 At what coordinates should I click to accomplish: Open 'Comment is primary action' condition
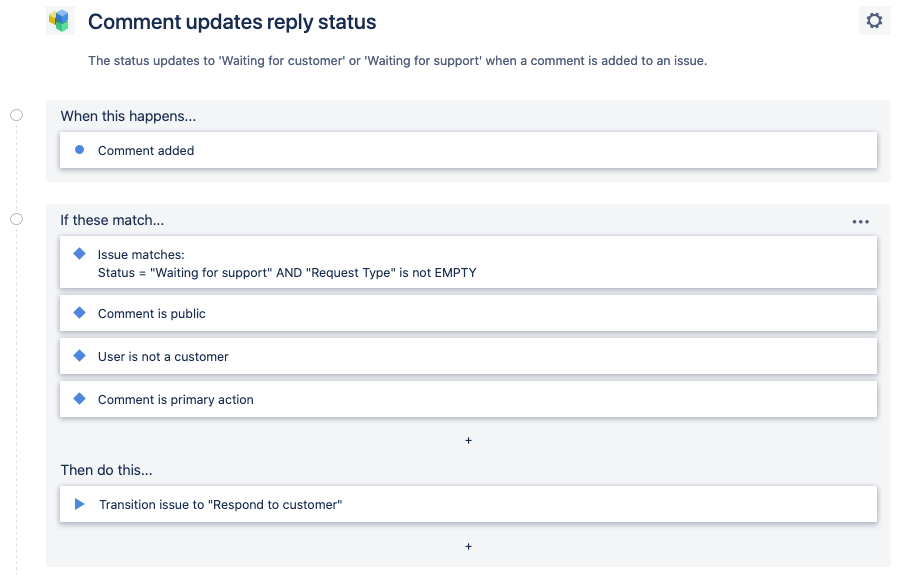468,399
